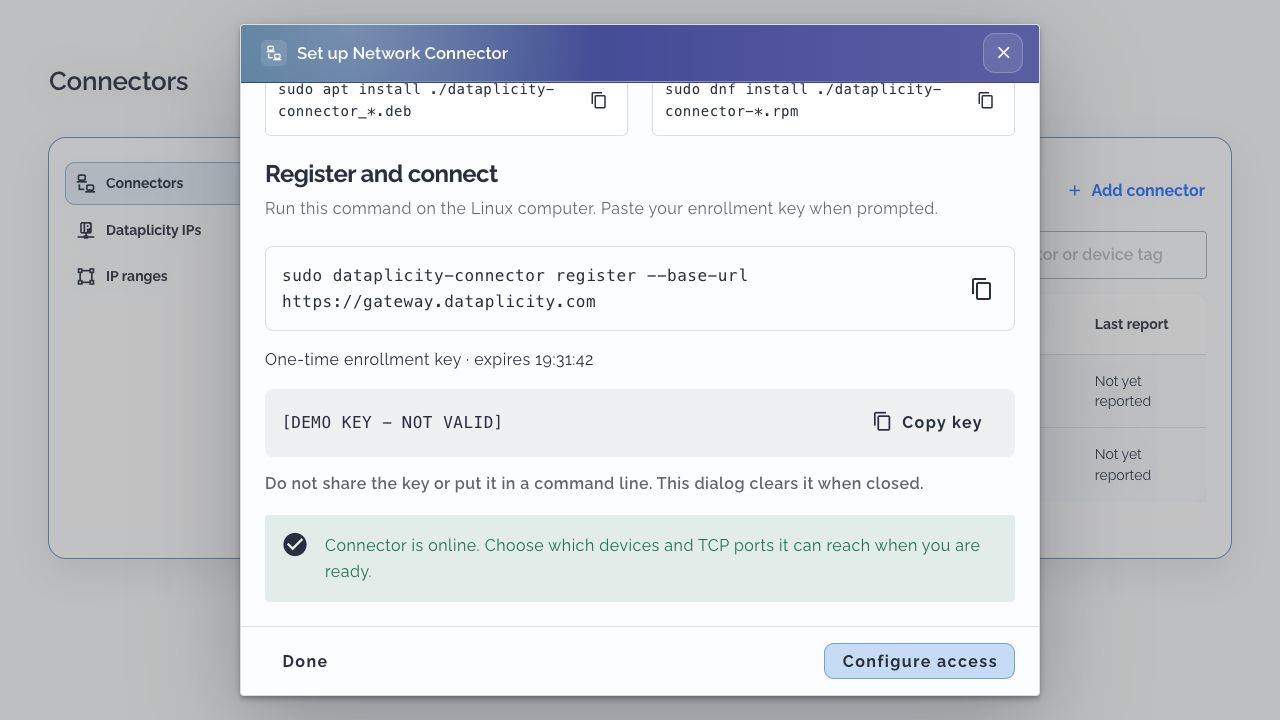Click the second 'Not yet reported' cell

(x=1123, y=464)
